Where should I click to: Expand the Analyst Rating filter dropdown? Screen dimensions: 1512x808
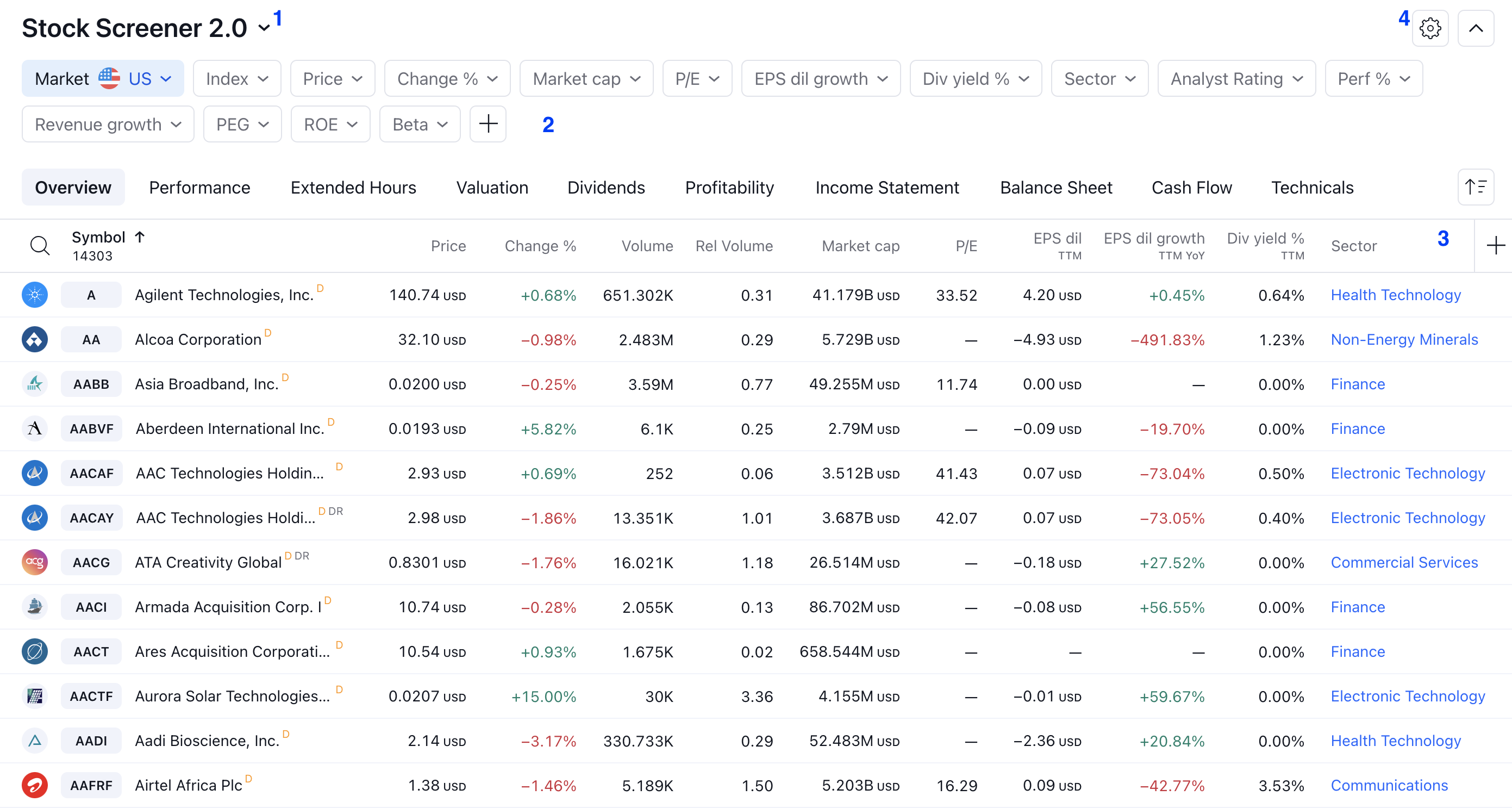pyautogui.click(x=1236, y=79)
